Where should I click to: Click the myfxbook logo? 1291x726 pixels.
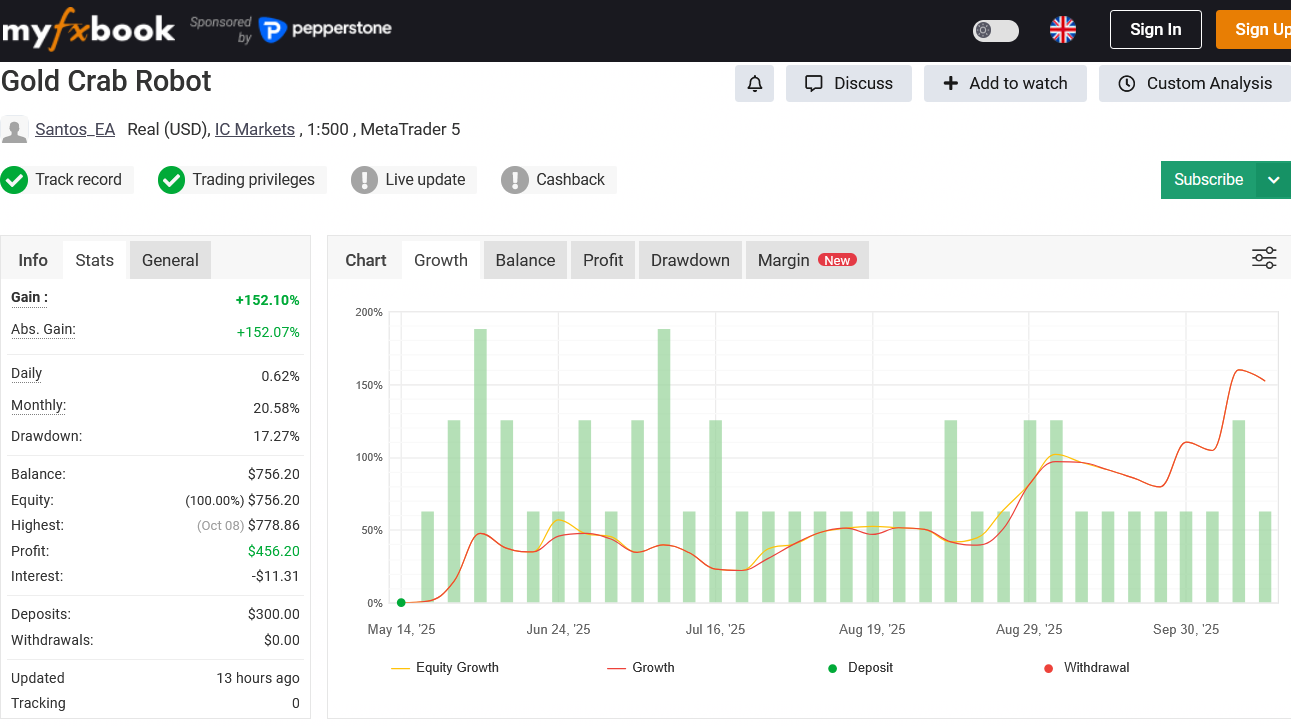point(88,30)
